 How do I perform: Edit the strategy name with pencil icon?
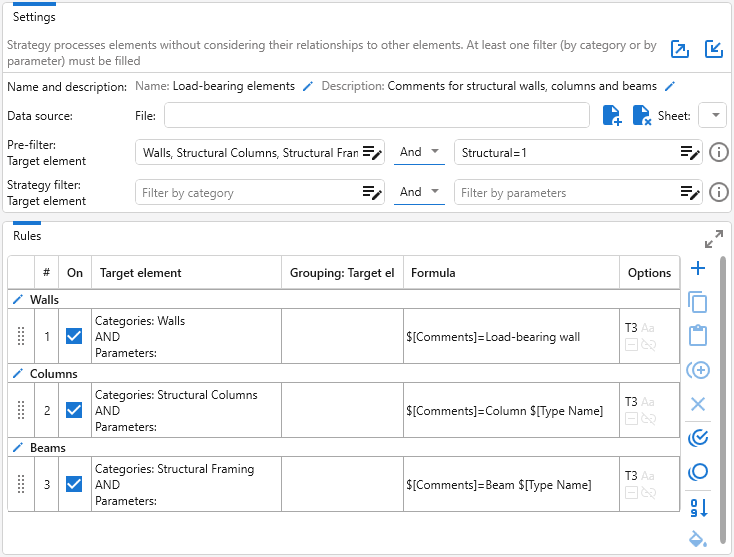[x=308, y=86]
